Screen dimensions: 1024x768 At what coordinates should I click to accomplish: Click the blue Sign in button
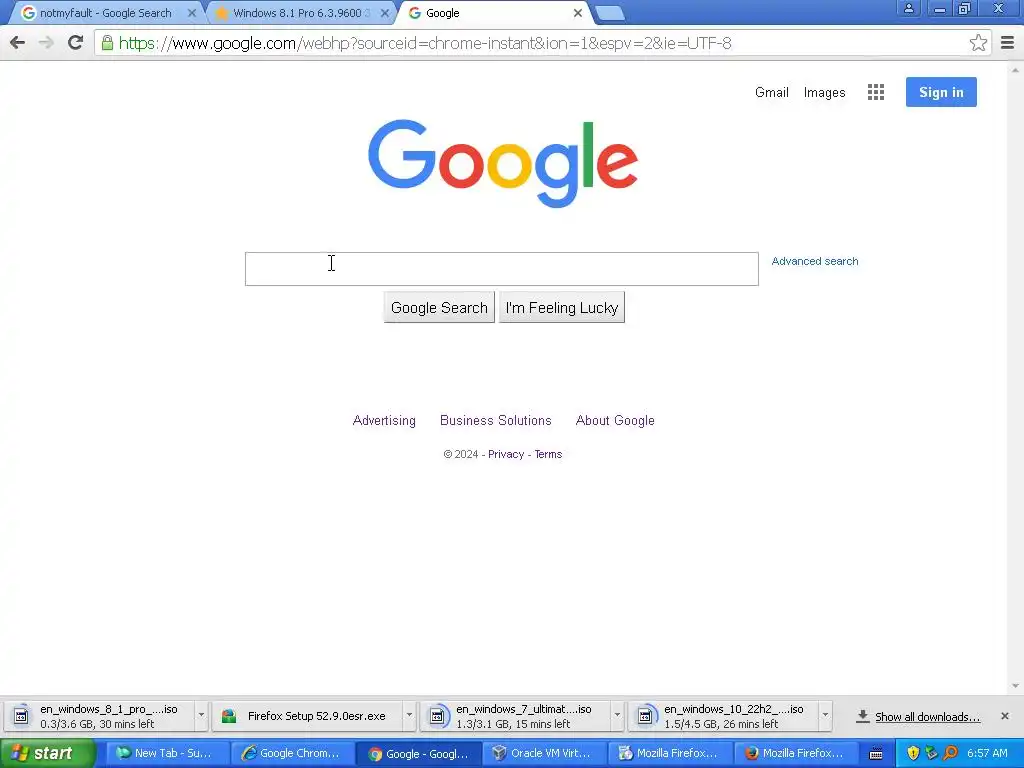[x=941, y=92]
